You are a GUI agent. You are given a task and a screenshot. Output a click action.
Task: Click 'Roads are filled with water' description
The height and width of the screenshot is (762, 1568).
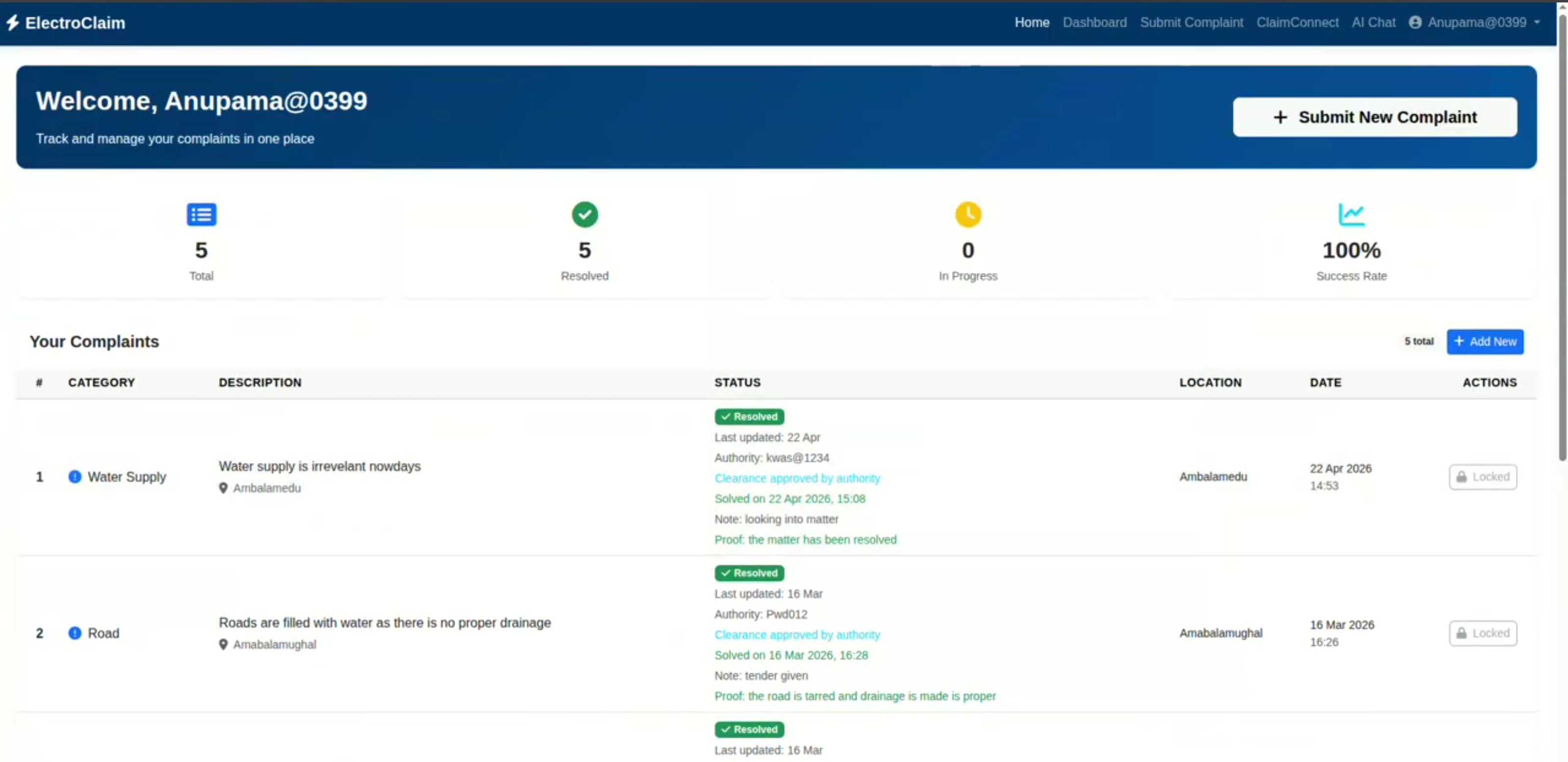[x=385, y=623]
